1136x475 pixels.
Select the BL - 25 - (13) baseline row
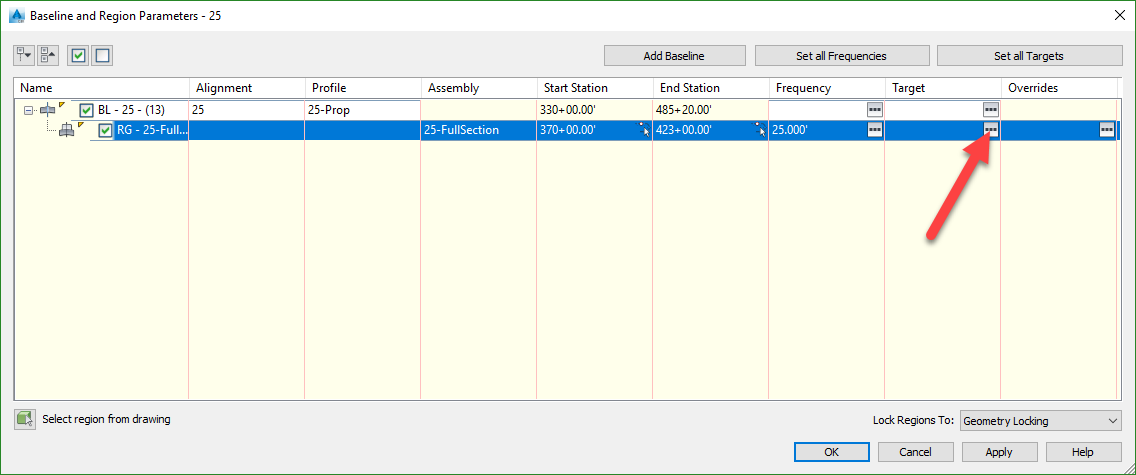click(131, 111)
